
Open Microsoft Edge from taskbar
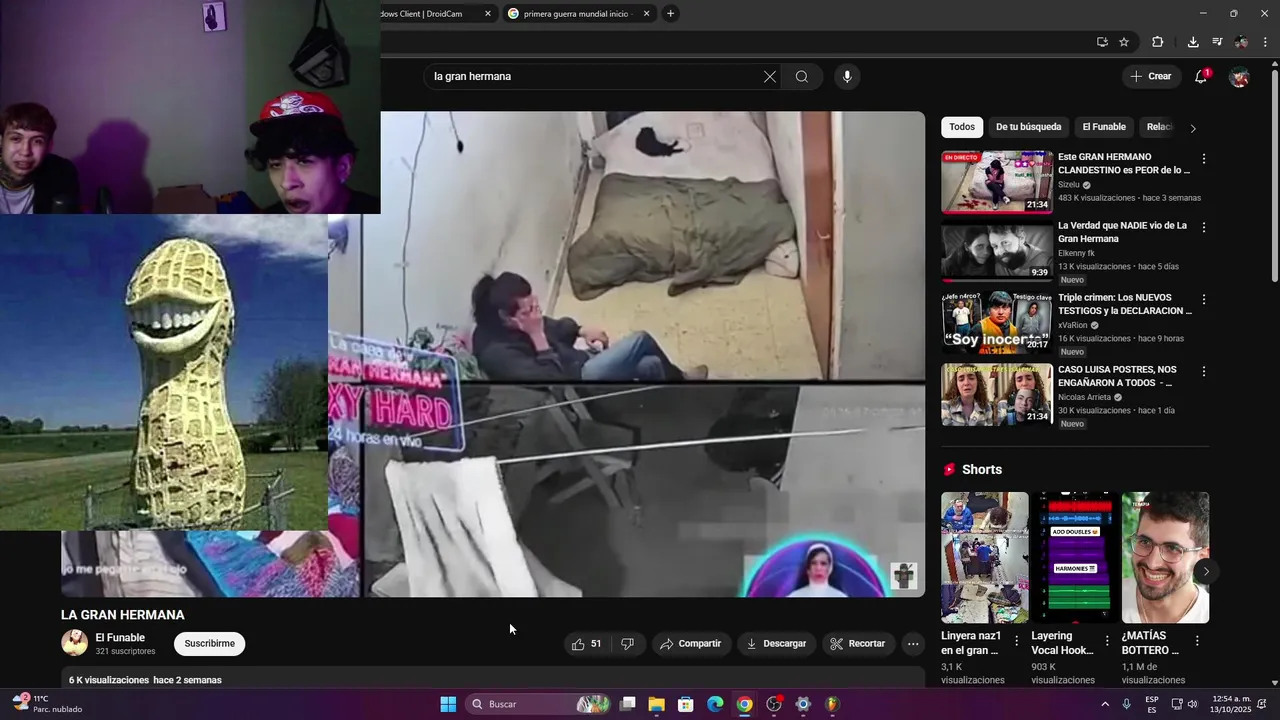[x=715, y=704]
